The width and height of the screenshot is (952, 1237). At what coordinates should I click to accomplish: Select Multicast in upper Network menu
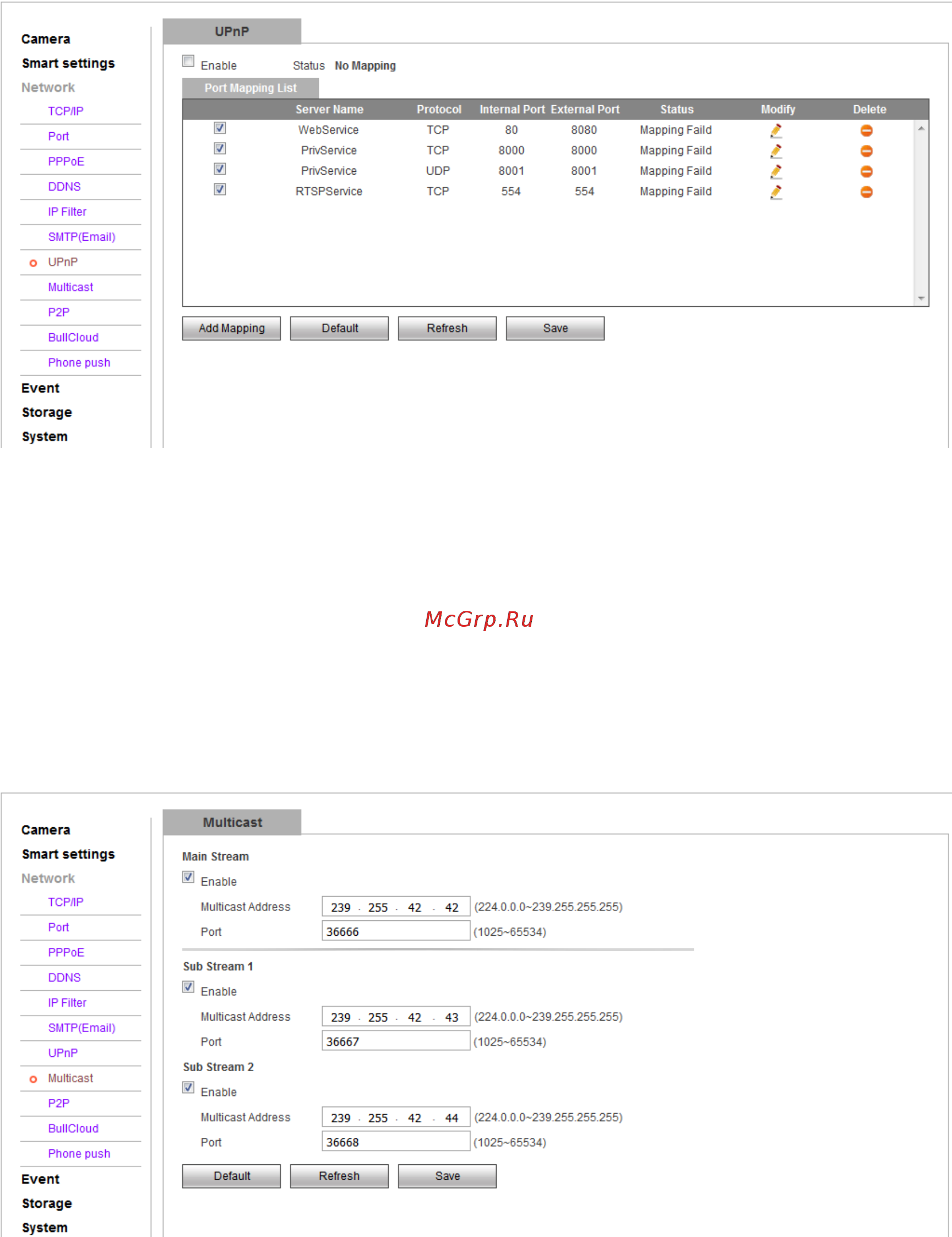click(x=70, y=287)
